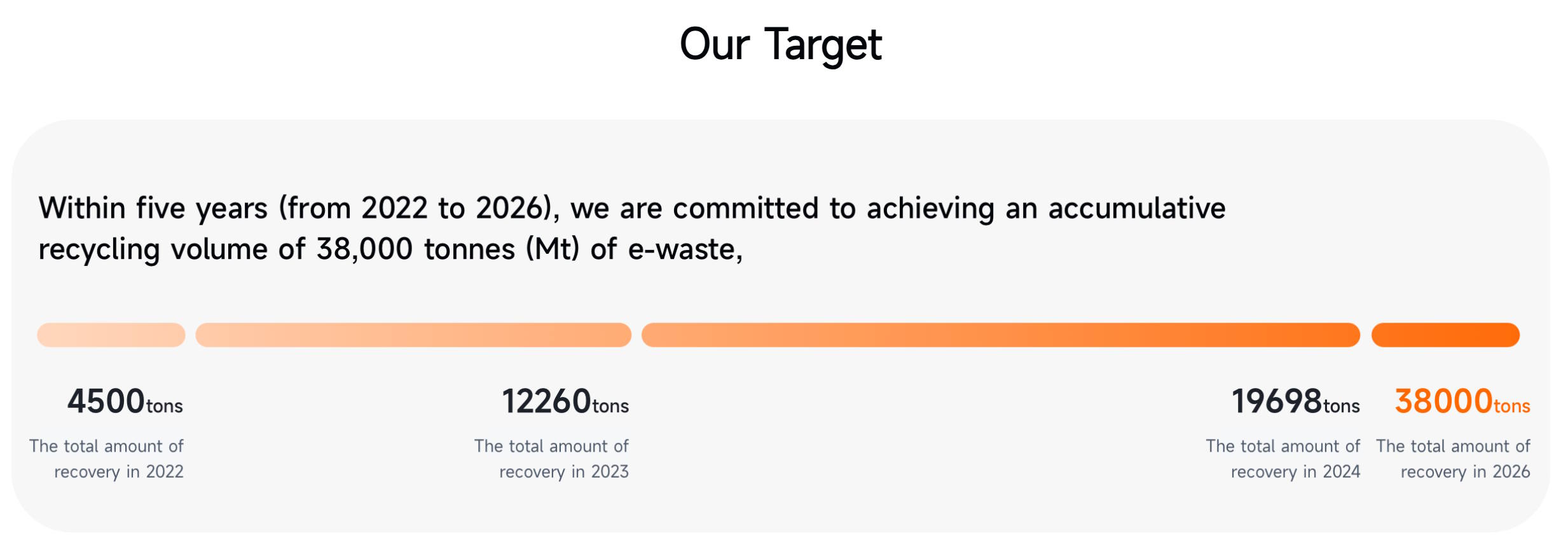This screenshot has width=1568, height=549.
Task: Select the dark orange 2026 bar segment
Action: click(x=1445, y=335)
